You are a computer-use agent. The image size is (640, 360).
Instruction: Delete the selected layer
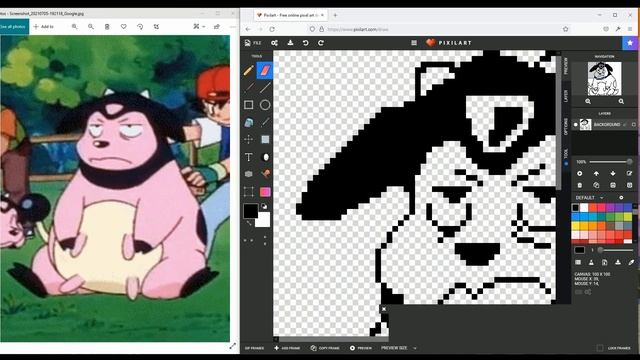tap(580, 185)
